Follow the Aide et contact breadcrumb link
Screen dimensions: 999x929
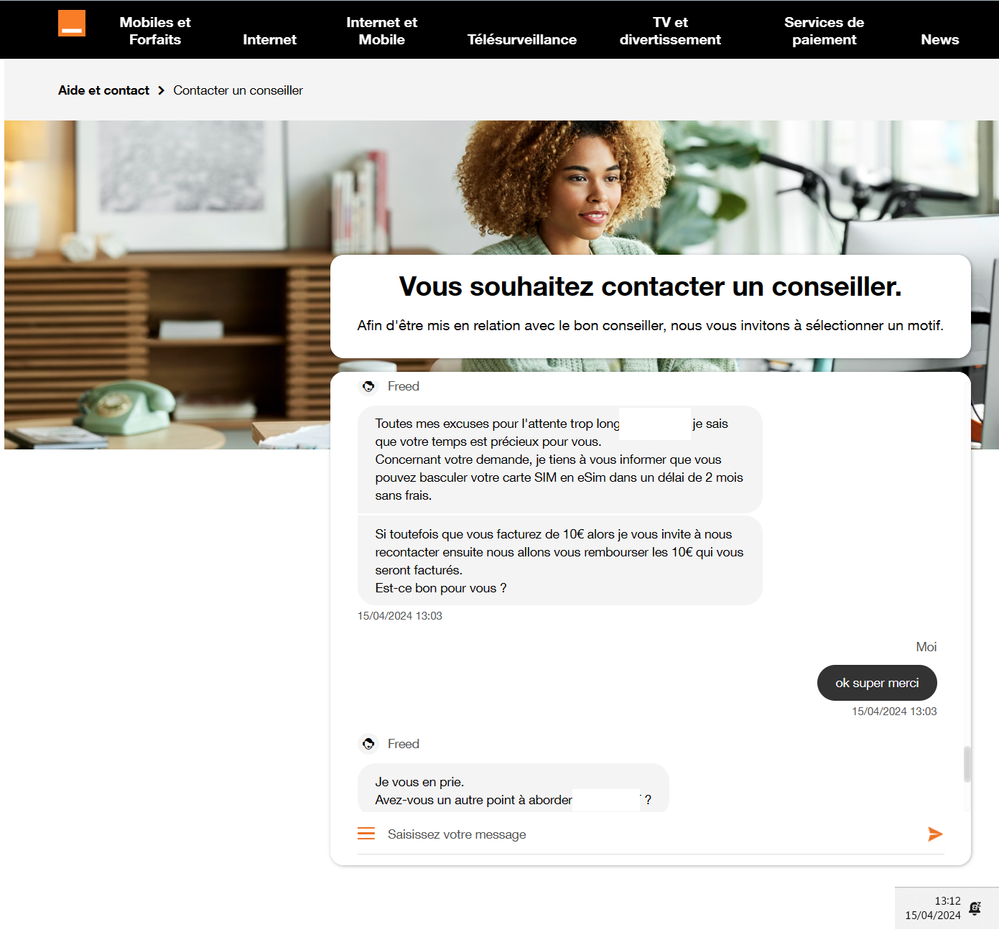[103, 90]
